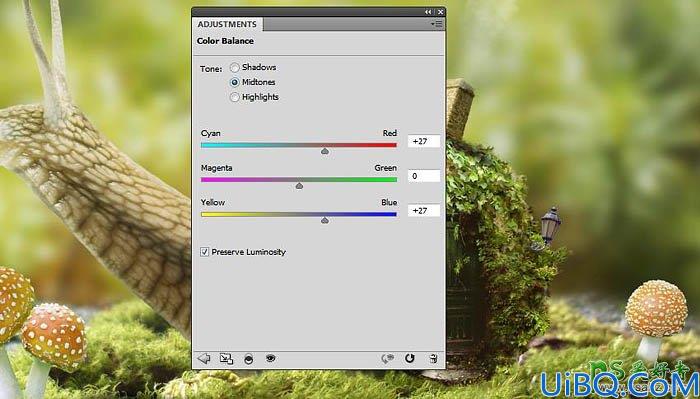The width and height of the screenshot is (700, 399).
Task: Click the Magenta-Green slider handle
Action: point(299,186)
